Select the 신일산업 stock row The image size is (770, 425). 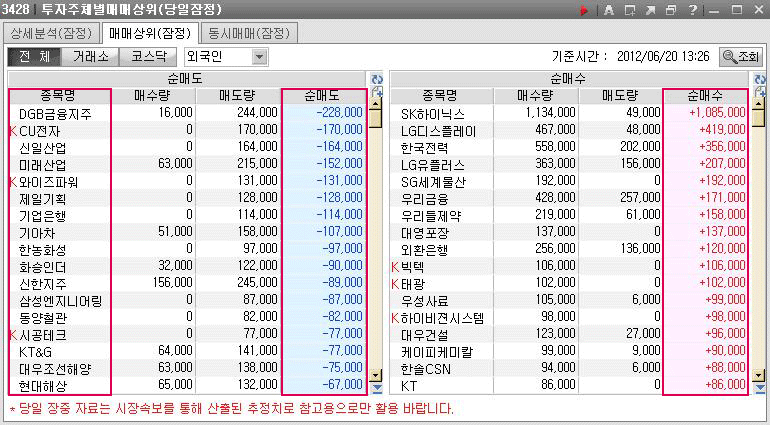coord(188,147)
